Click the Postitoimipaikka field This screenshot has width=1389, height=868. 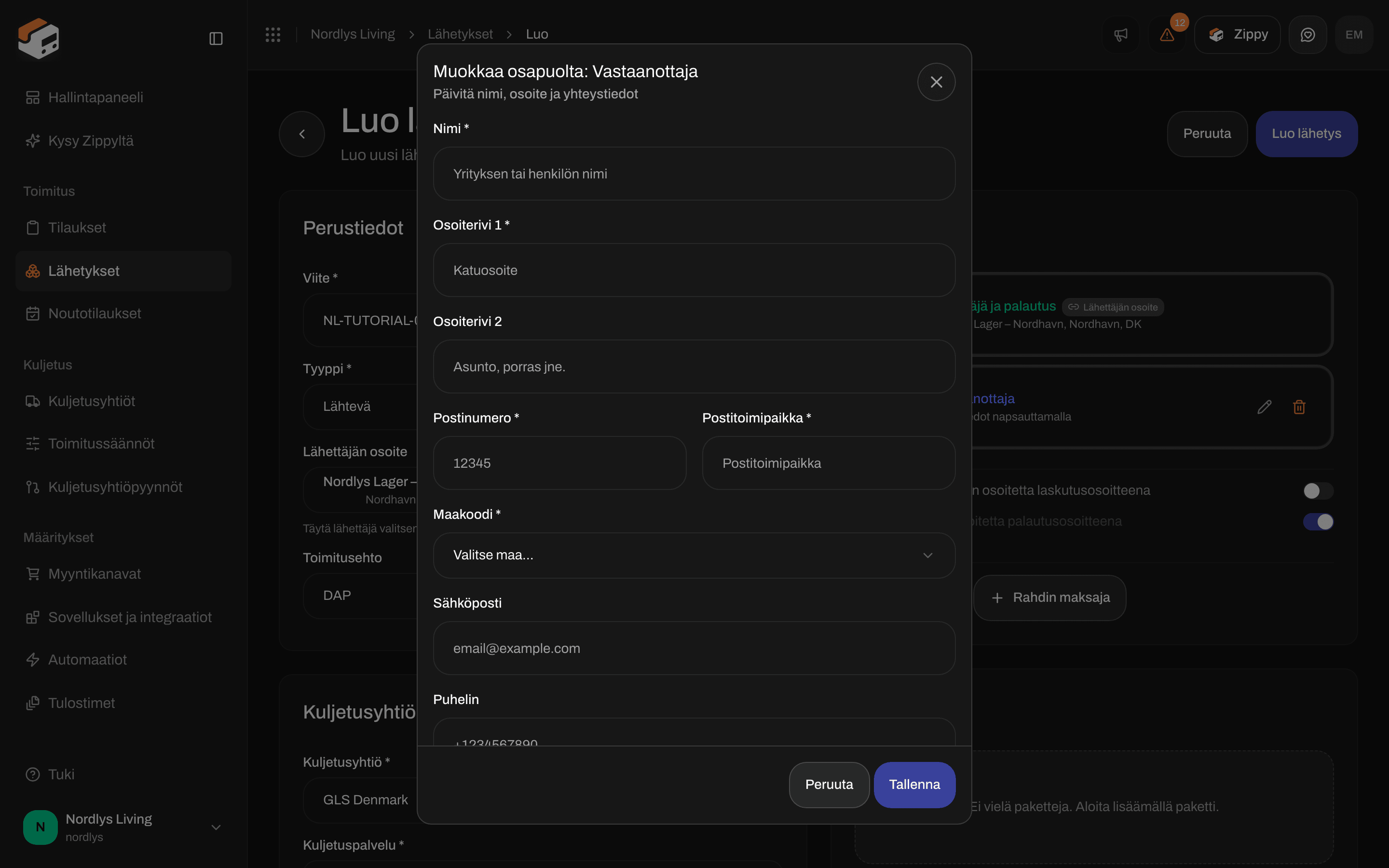click(829, 463)
